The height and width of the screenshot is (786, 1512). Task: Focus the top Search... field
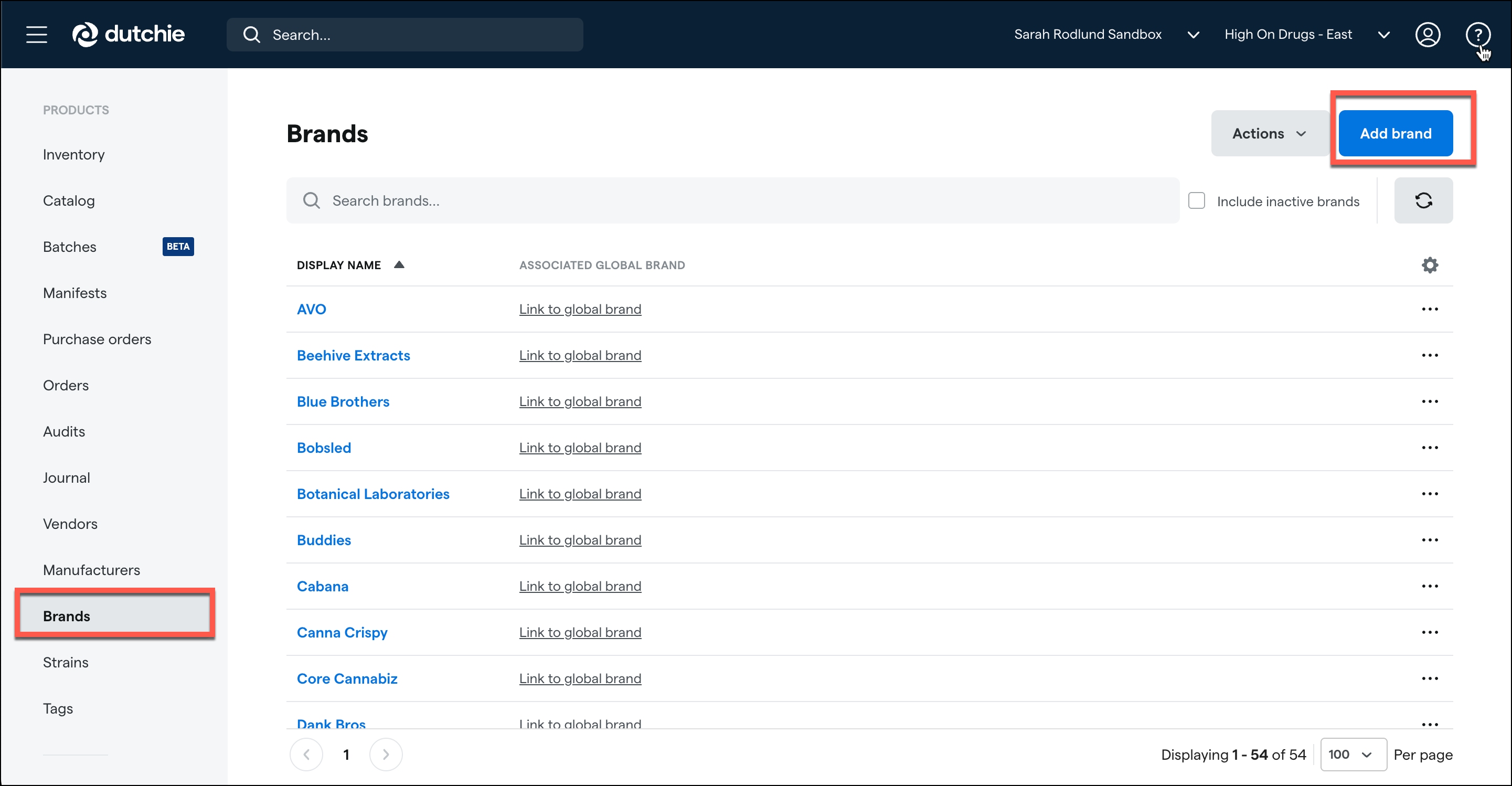(405, 35)
